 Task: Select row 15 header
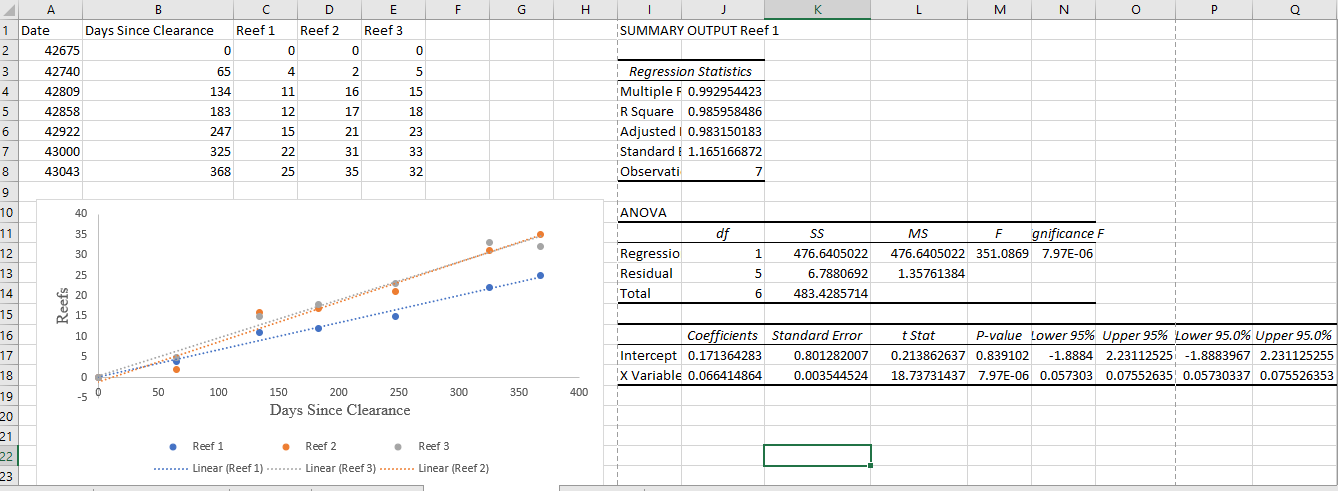[x=8, y=314]
